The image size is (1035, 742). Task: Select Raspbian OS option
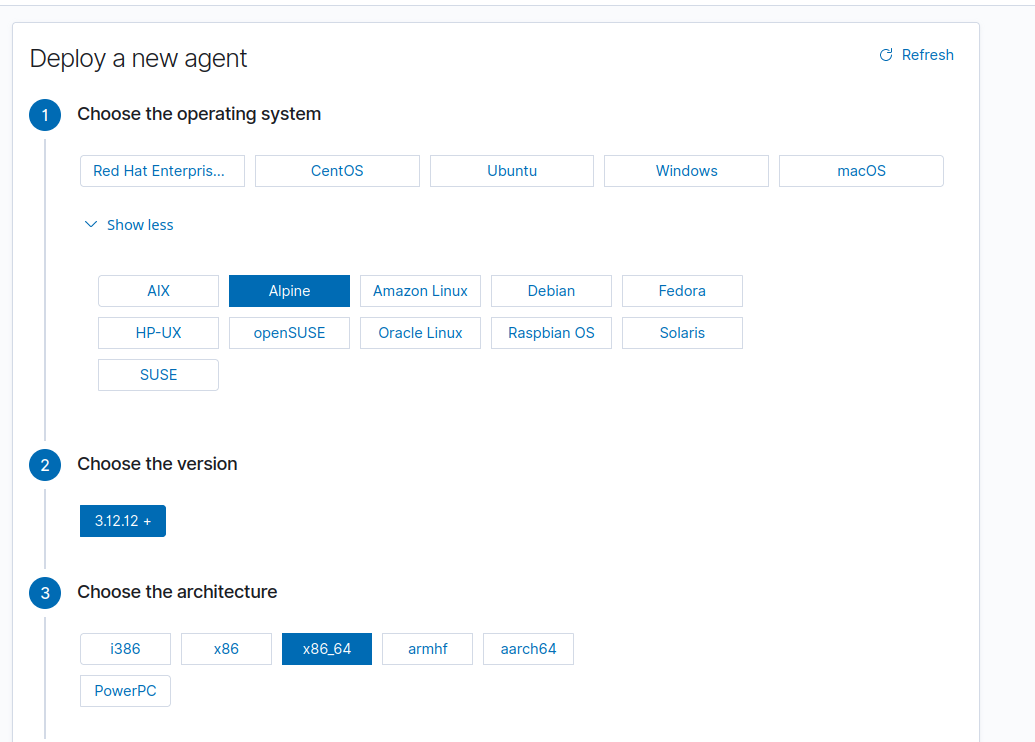[x=551, y=332]
